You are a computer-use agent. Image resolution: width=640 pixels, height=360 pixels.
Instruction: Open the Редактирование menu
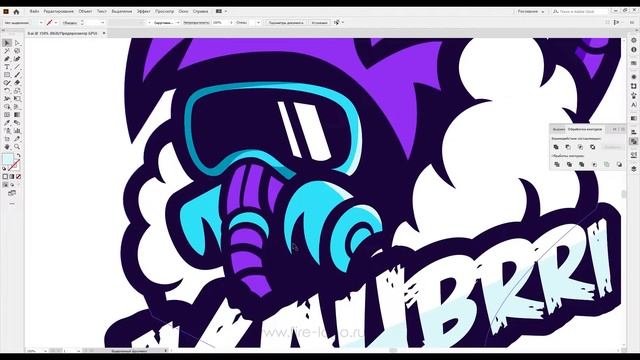59,11
